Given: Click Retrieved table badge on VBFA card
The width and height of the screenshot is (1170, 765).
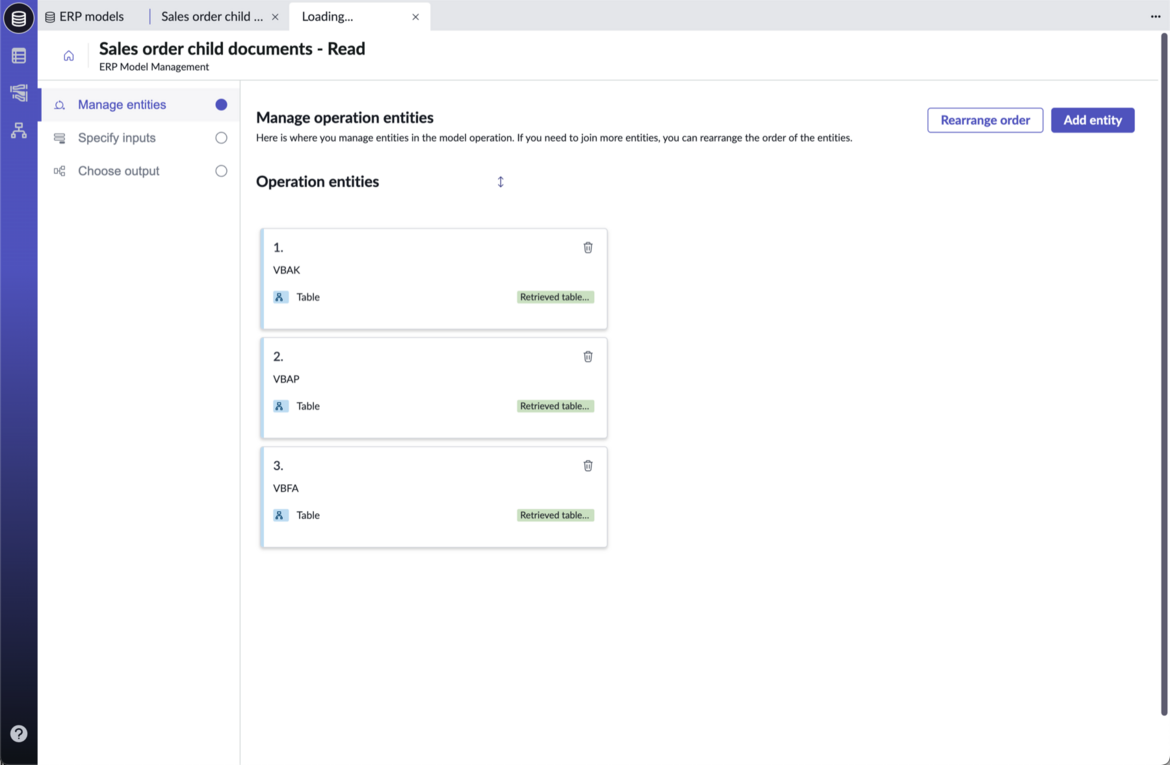Looking at the screenshot, I should tap(555, 515).
